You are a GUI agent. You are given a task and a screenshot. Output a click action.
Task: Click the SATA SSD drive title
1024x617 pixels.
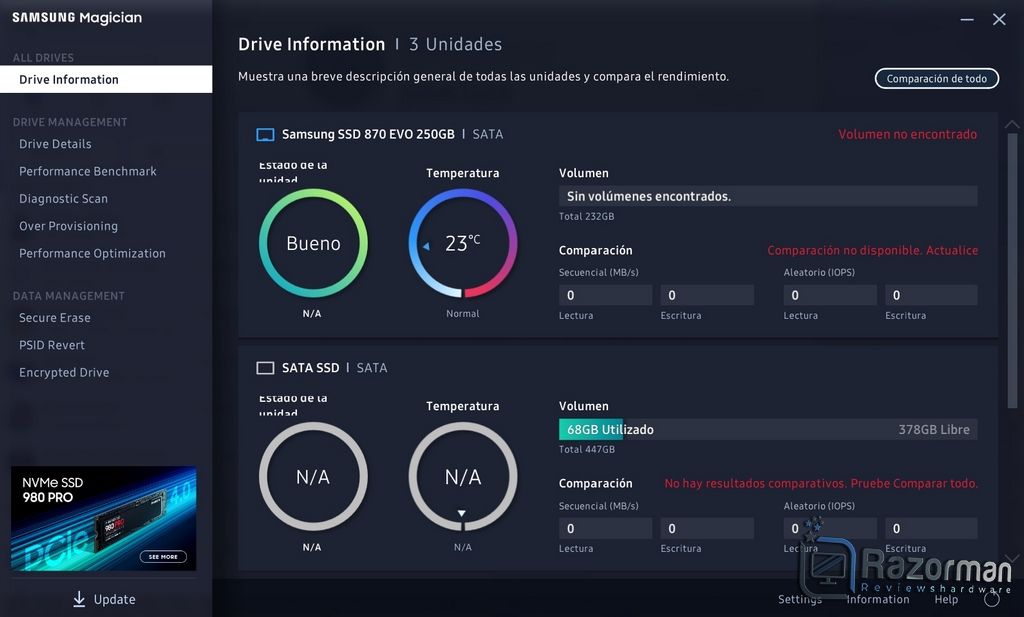click(x=311, y=368)
